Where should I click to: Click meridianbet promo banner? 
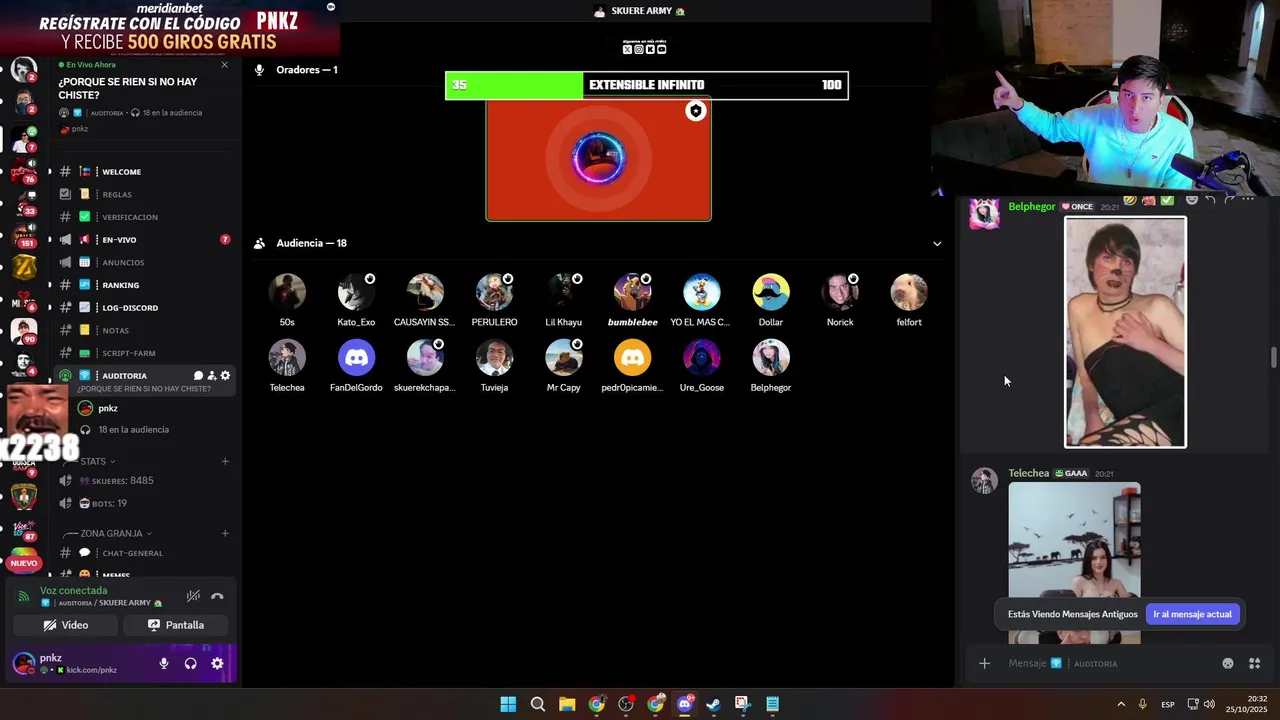pyautogui.click(x=170, y=27)
